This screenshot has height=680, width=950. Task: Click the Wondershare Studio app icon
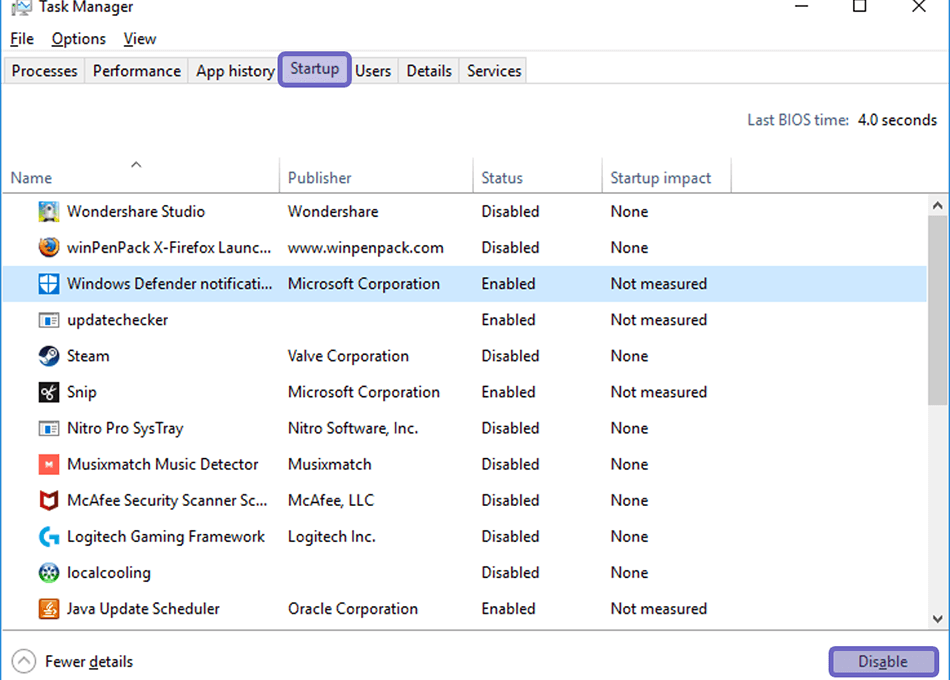(48, 212)
